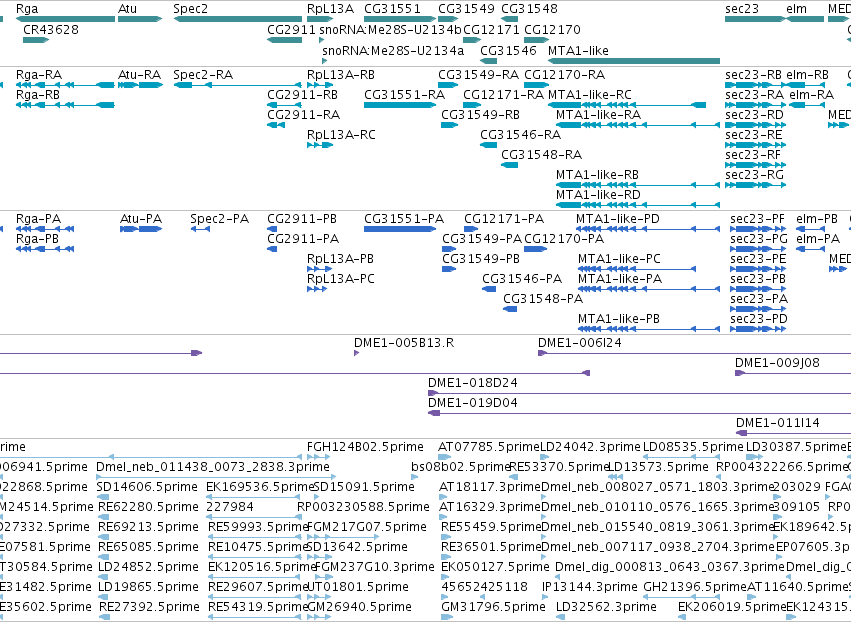851x622 pixels.
Task: Click the CG31546-PA protein label
Action: pyautogui.click(x=522, y=278)
